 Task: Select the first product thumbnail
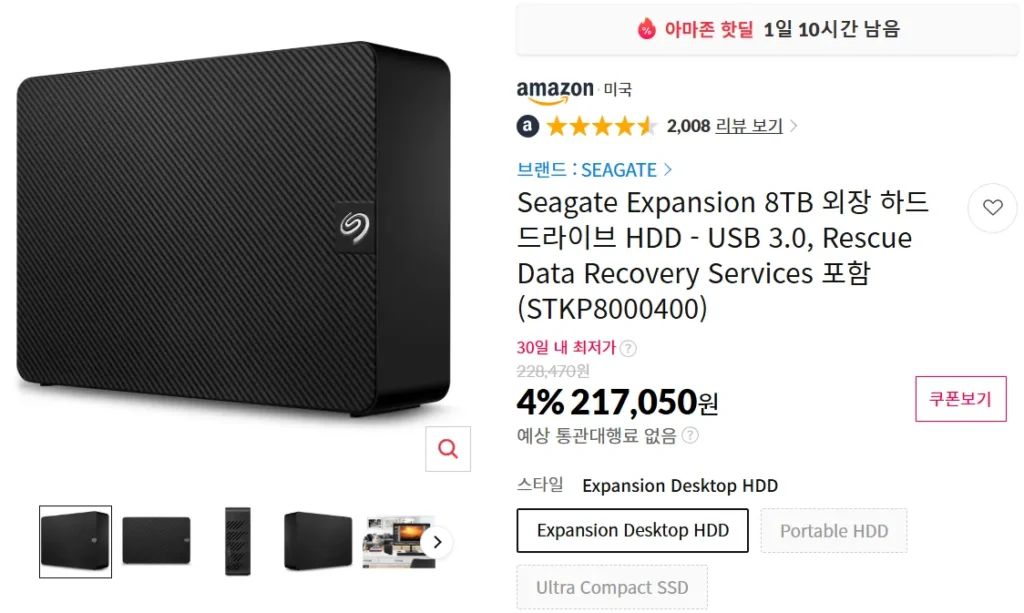click(x=75, y=540)
